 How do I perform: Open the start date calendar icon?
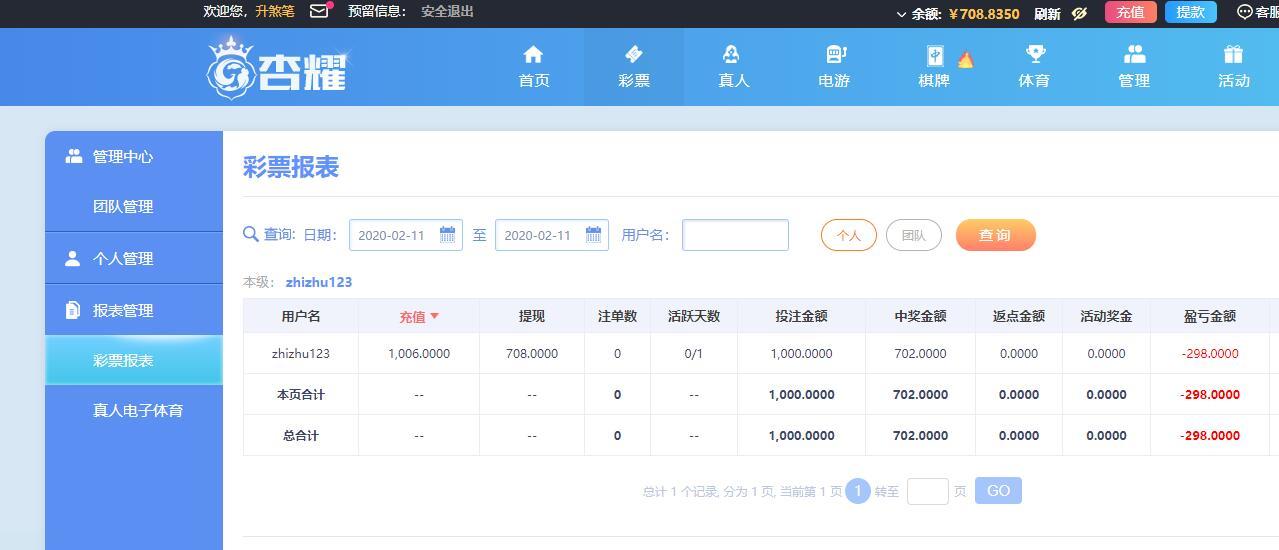tap(447, 235)
